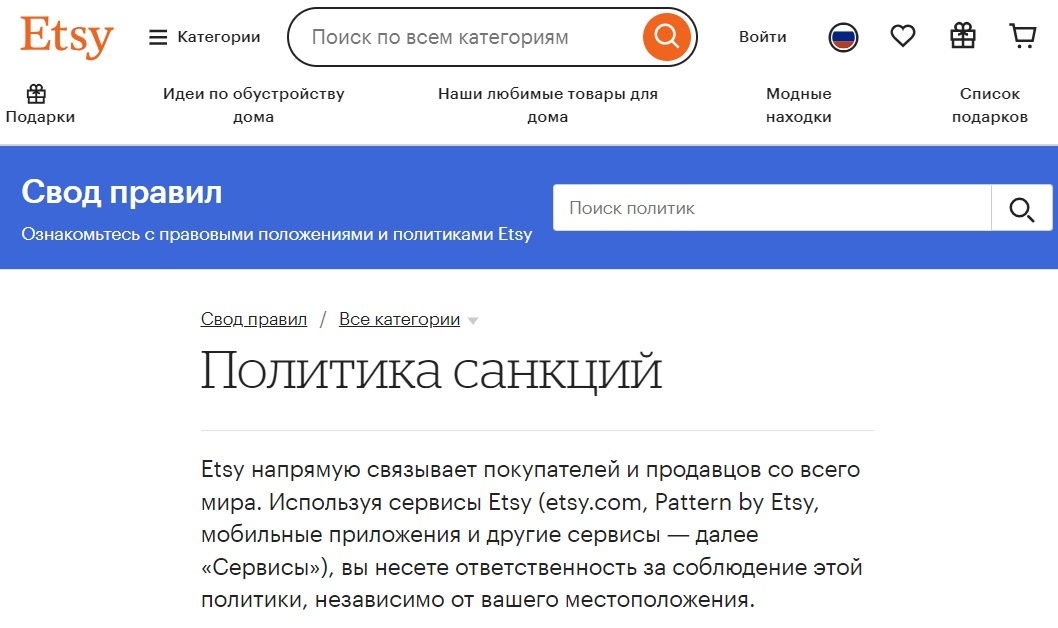
Task: Click the Поиск политик search field
Action: [772, 208]
